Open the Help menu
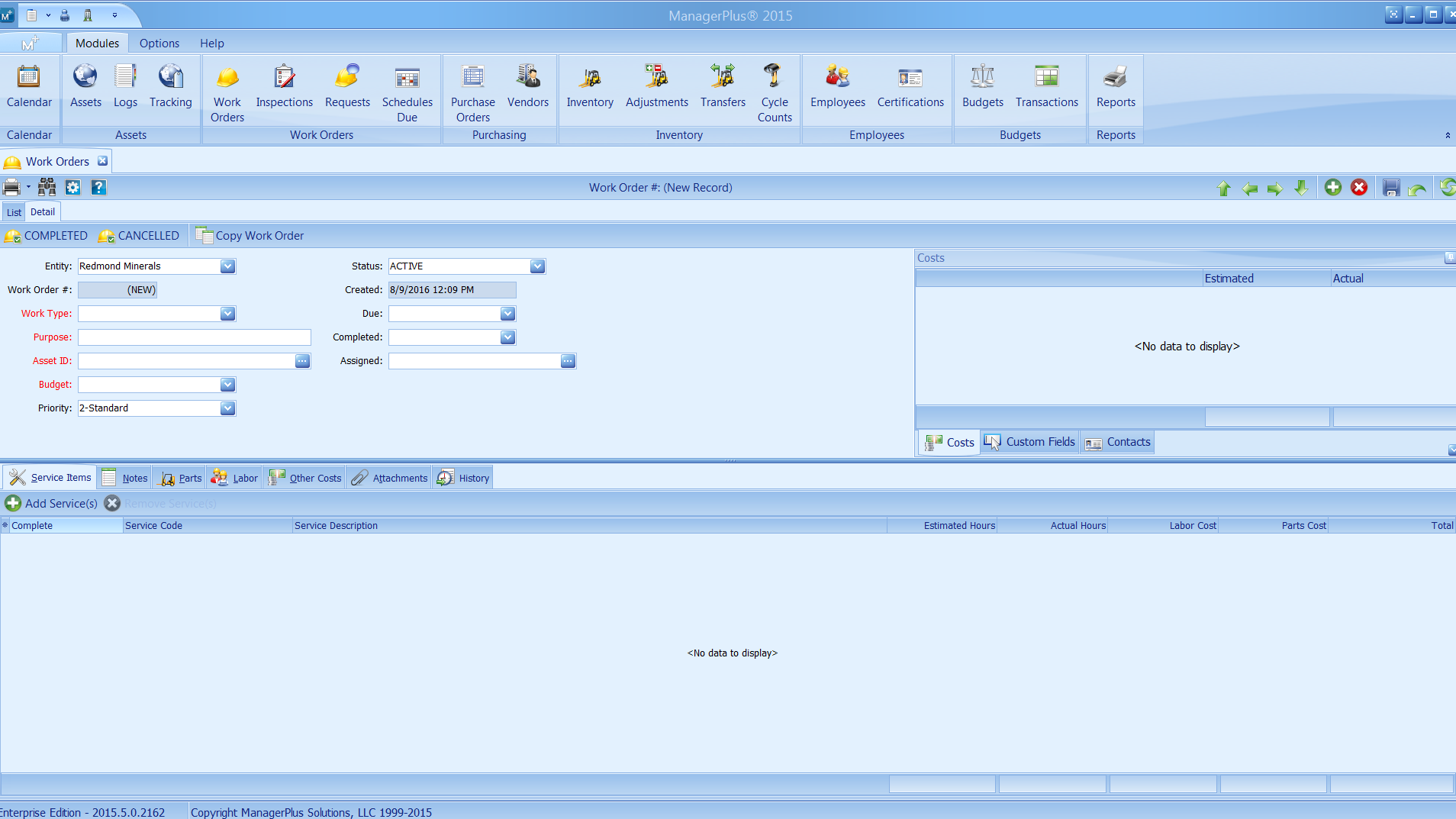1456x819 pixels. point(212,44)
